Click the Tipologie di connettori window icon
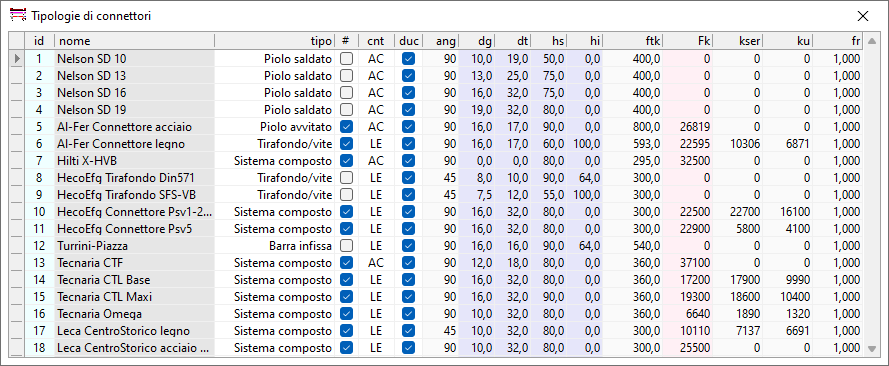889x366 pixels. coord(18,15)
